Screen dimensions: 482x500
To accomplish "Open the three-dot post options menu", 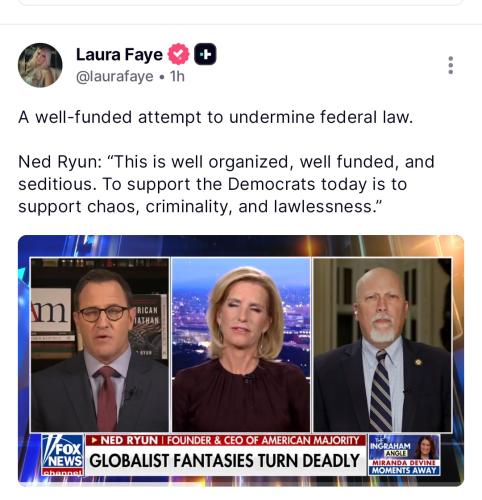I will tap(450, 65).
